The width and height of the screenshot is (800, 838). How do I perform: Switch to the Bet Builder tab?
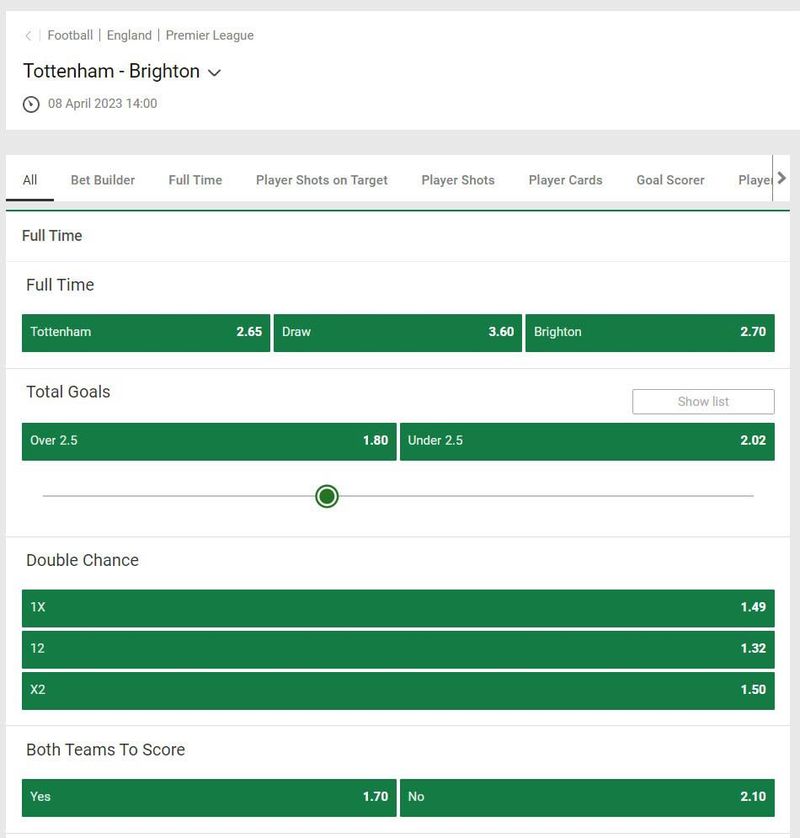[x=103, y=180]
